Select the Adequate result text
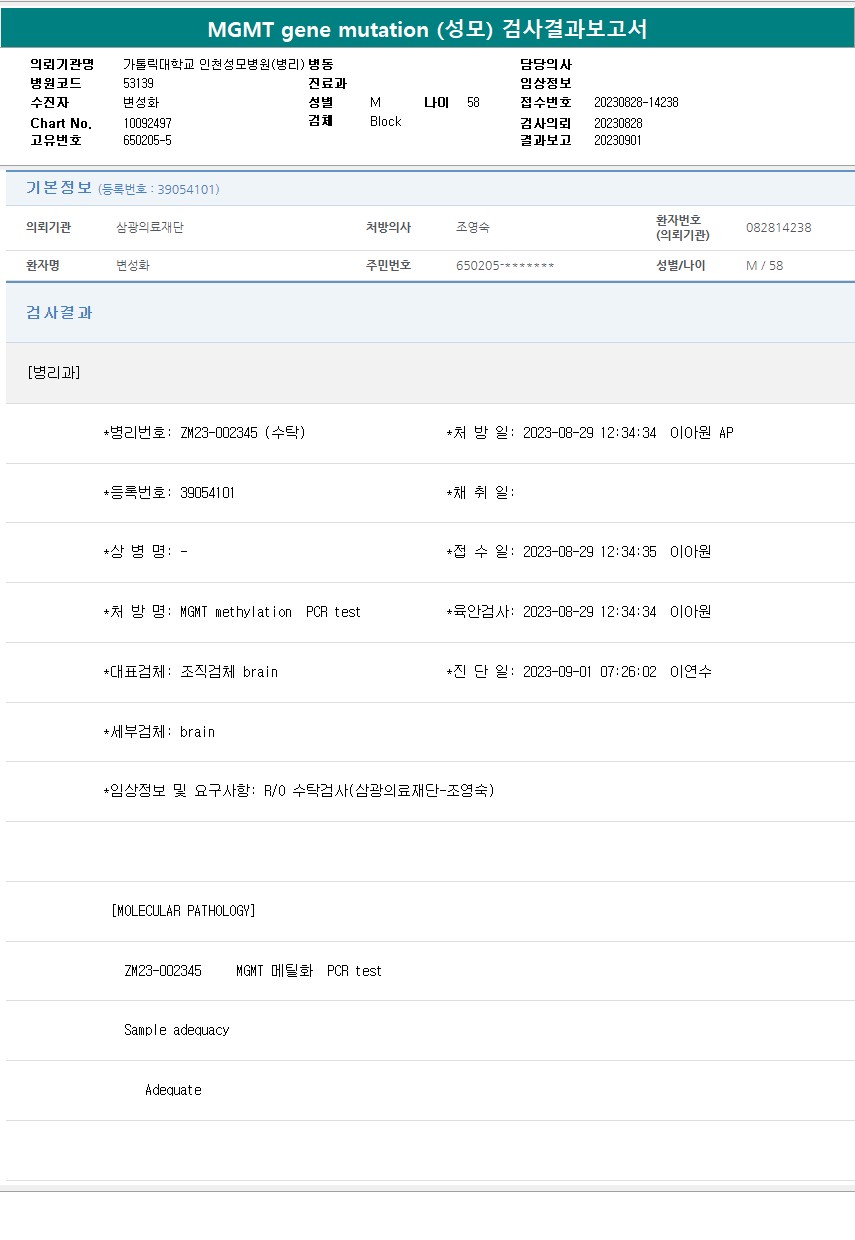 coord(173,1090)
